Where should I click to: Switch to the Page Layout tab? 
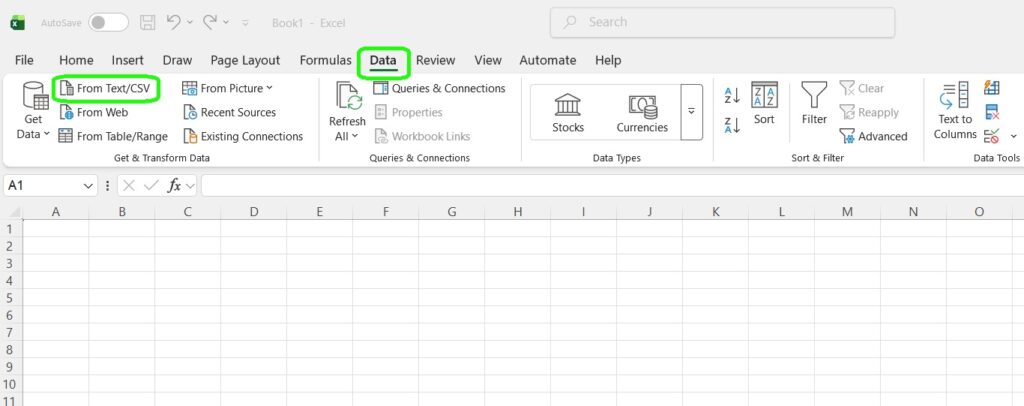click(245, 60)
